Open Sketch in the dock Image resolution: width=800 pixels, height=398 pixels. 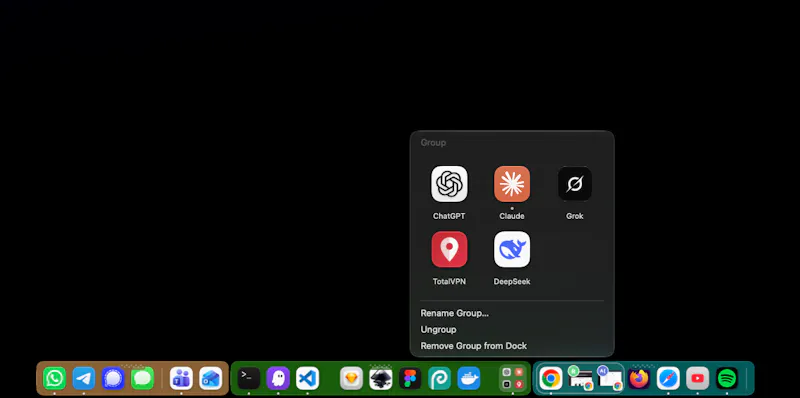352,379
